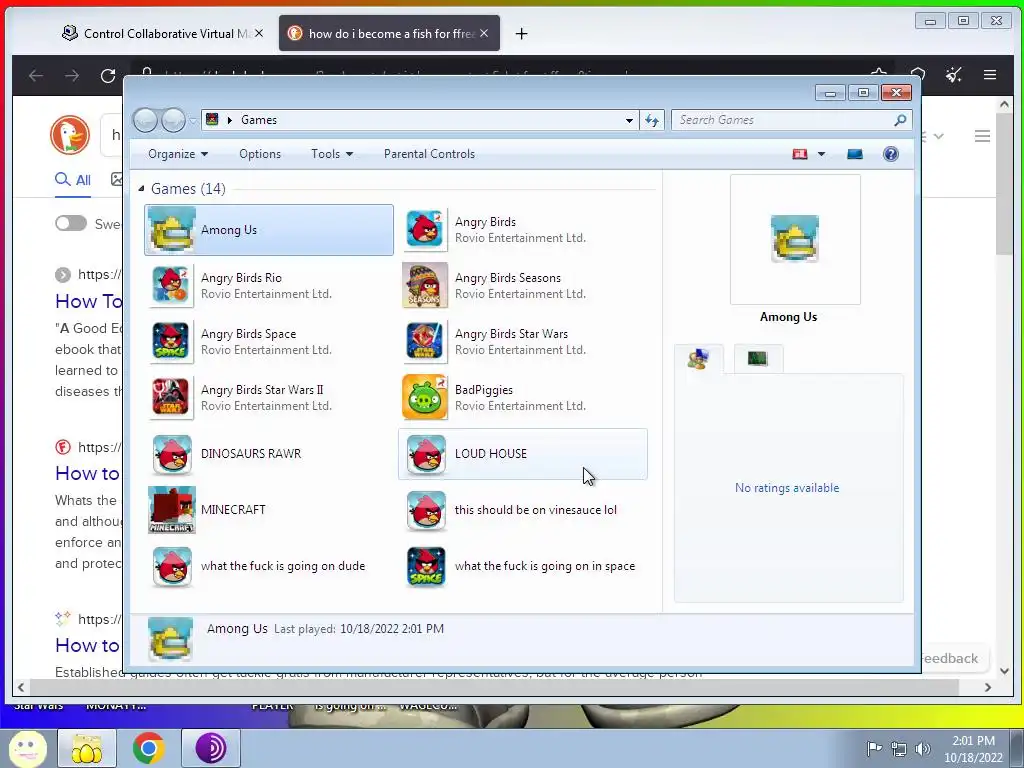Select the Angry Birds game icon

tap(425, 230)
